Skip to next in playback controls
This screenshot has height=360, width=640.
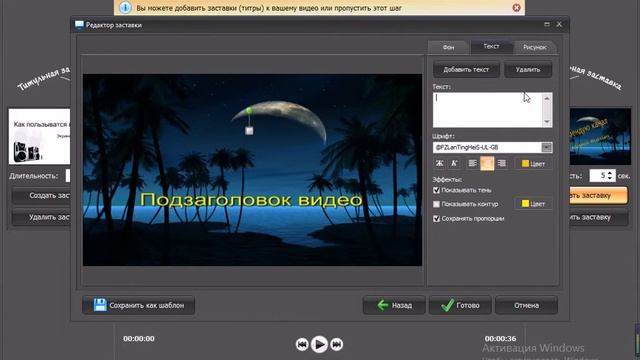336,344
